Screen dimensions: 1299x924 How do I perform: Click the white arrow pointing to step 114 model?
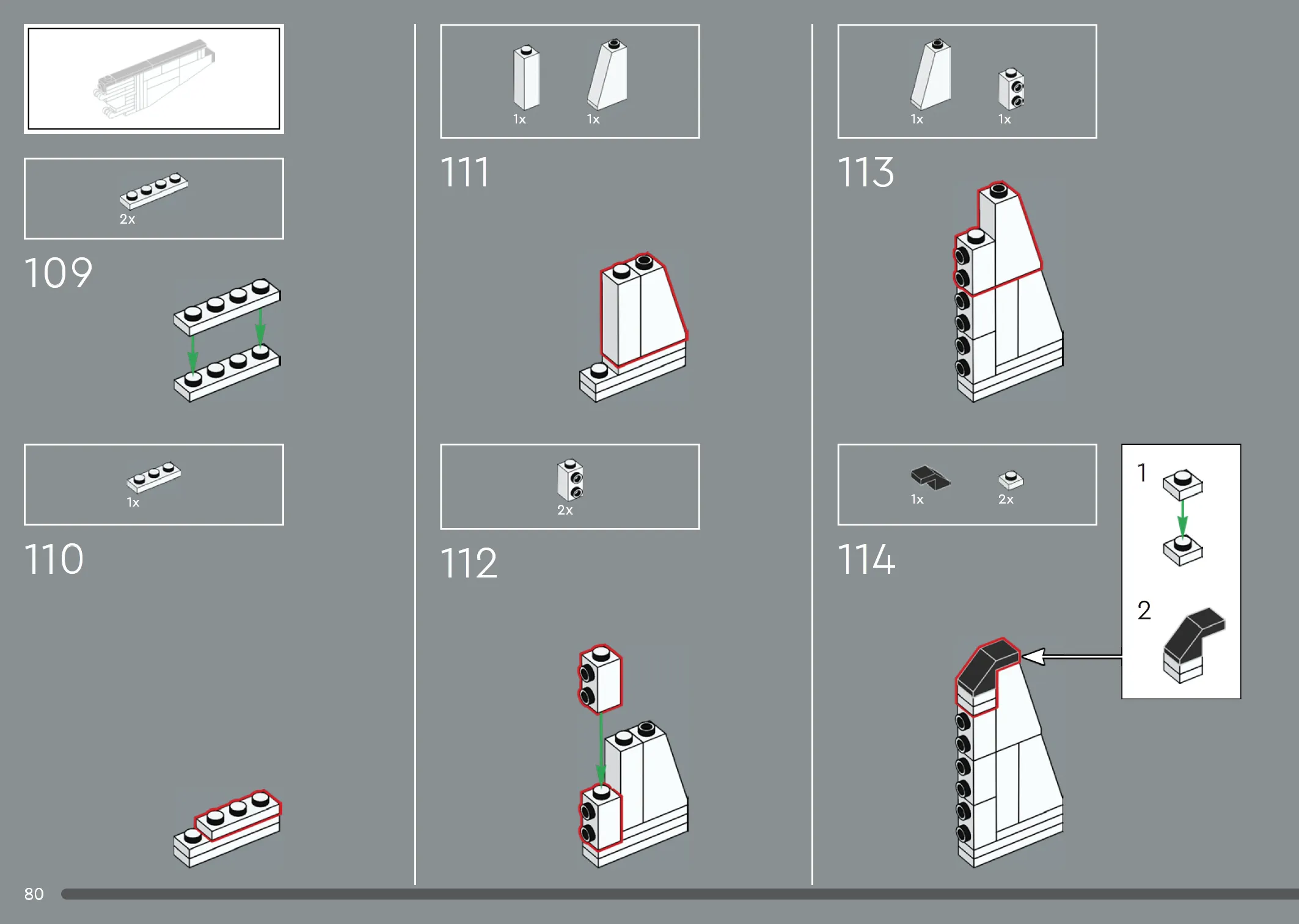[1071, 657]
